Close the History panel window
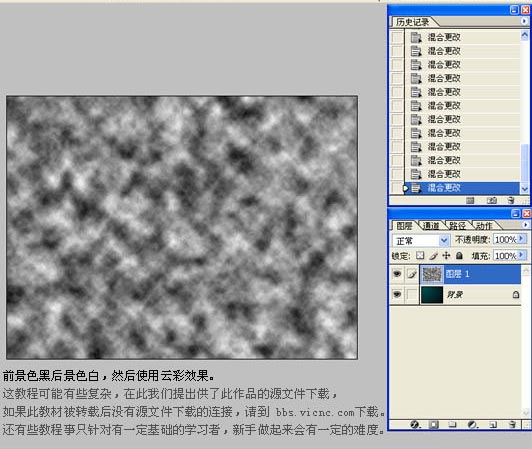Screen dimensions: 532x449 coord(526,10)
